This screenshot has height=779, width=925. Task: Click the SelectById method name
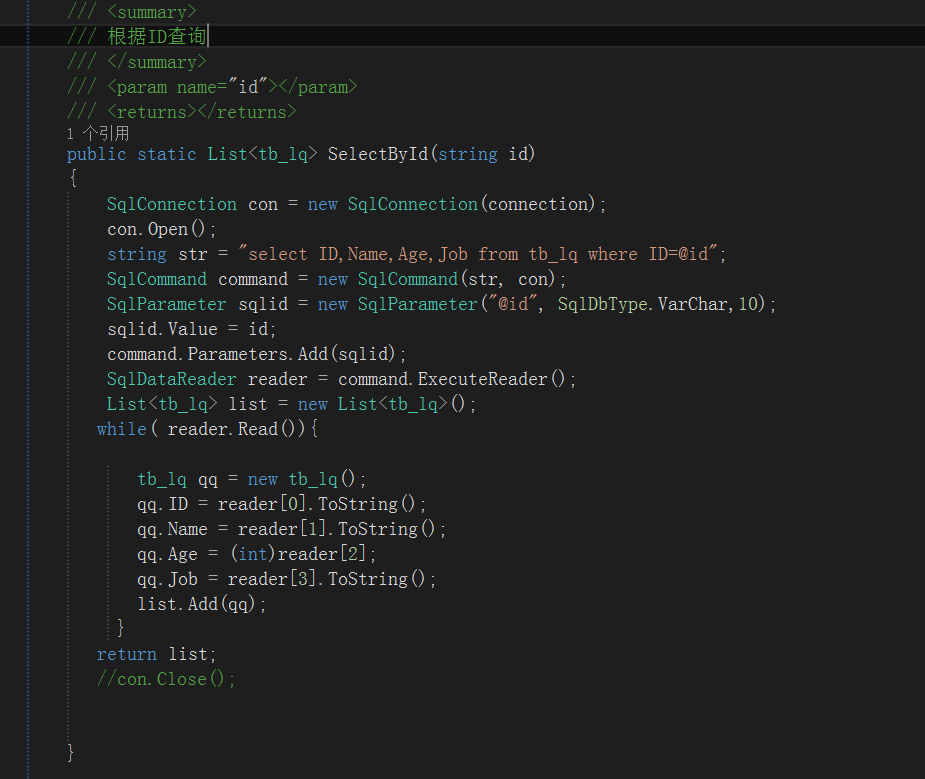378,154
